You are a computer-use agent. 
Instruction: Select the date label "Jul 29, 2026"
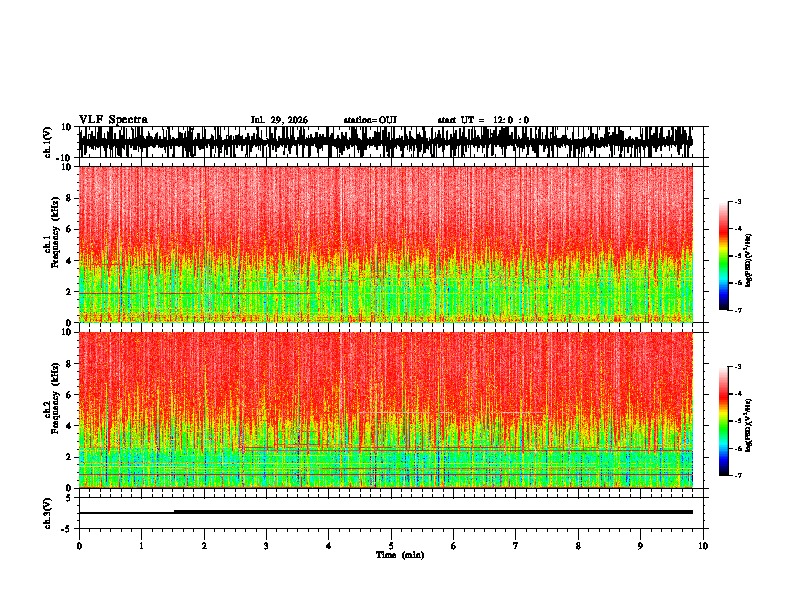pos(279,120)
